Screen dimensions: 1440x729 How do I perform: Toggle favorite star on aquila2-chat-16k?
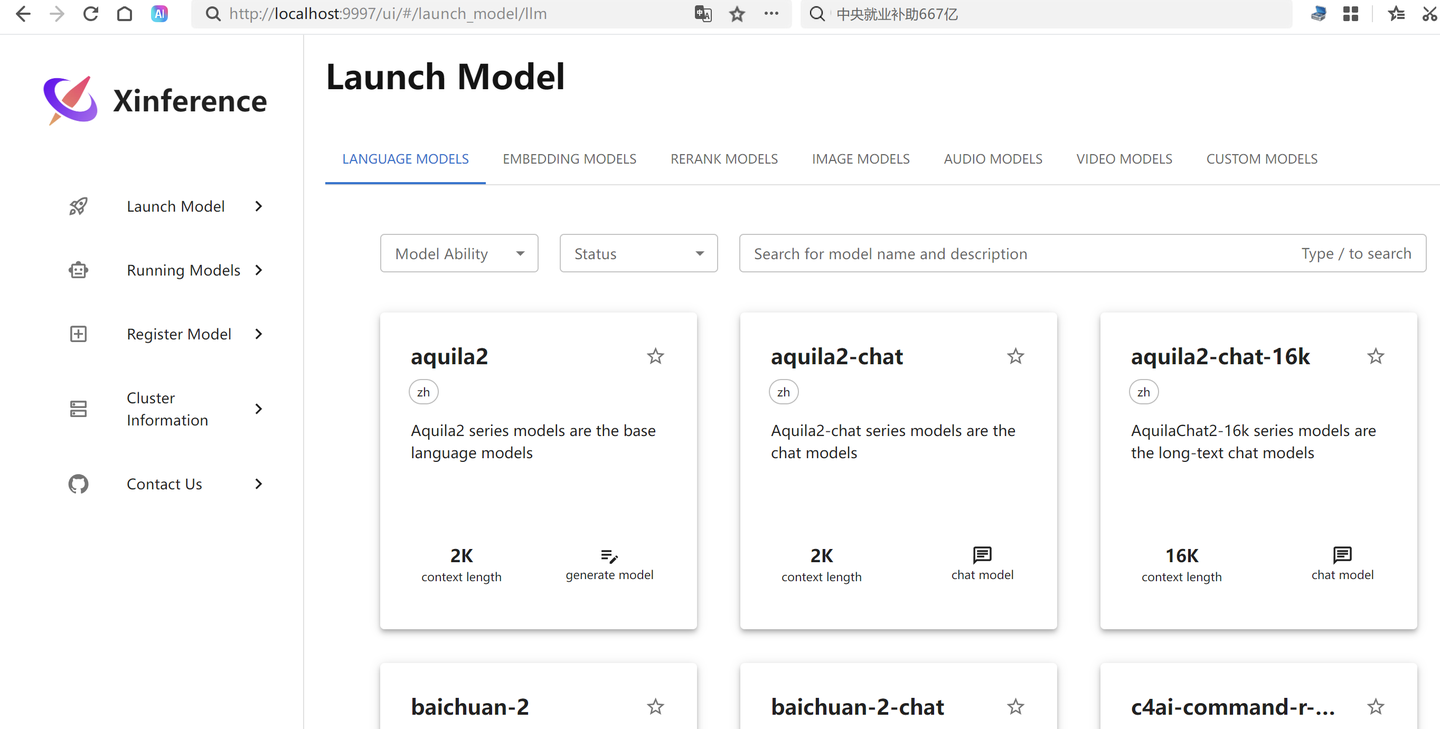(1375, 356)
